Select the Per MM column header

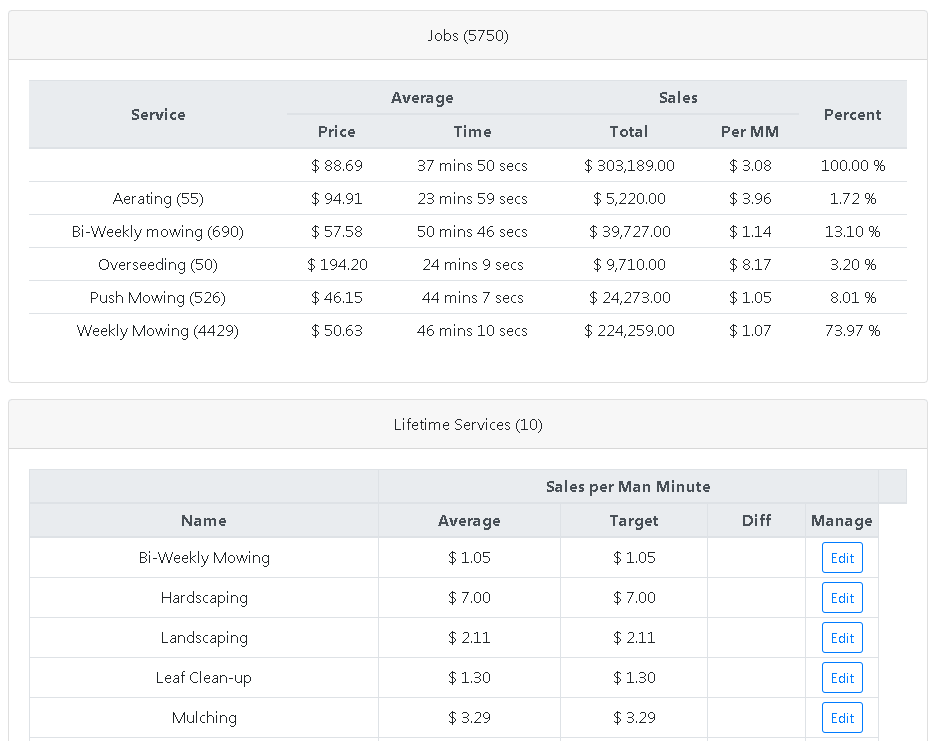(x=750, y=132)
